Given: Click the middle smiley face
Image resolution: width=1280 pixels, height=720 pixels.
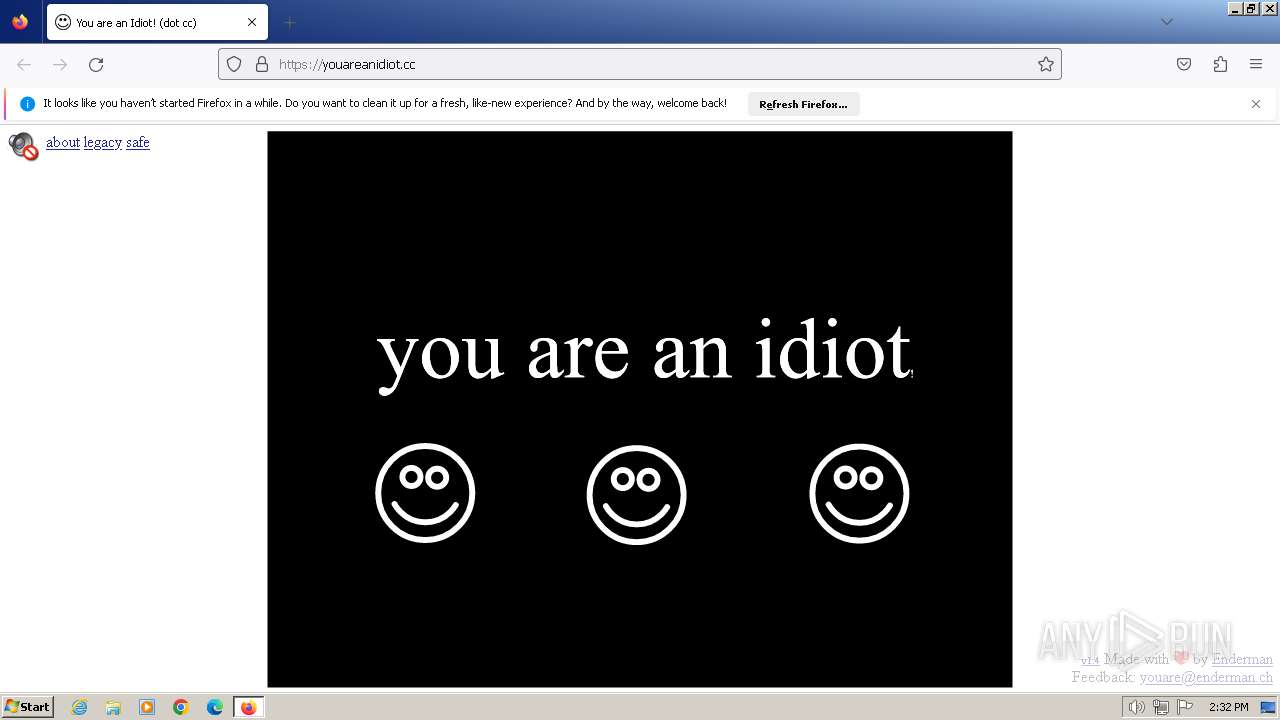Looking at the screenshot, I should [637, 495].
